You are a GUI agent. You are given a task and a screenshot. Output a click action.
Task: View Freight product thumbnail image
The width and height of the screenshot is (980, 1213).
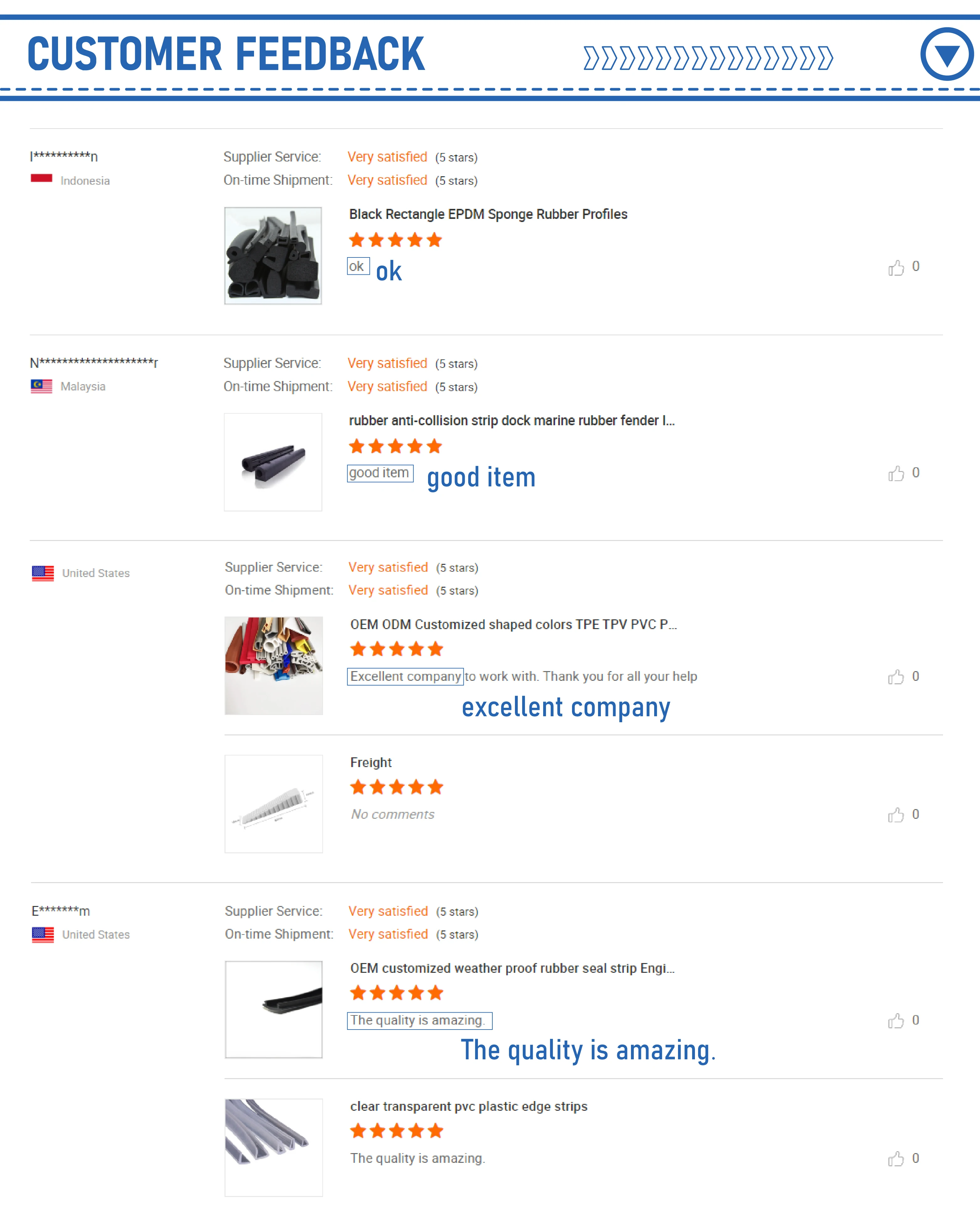tap(274, 804)
